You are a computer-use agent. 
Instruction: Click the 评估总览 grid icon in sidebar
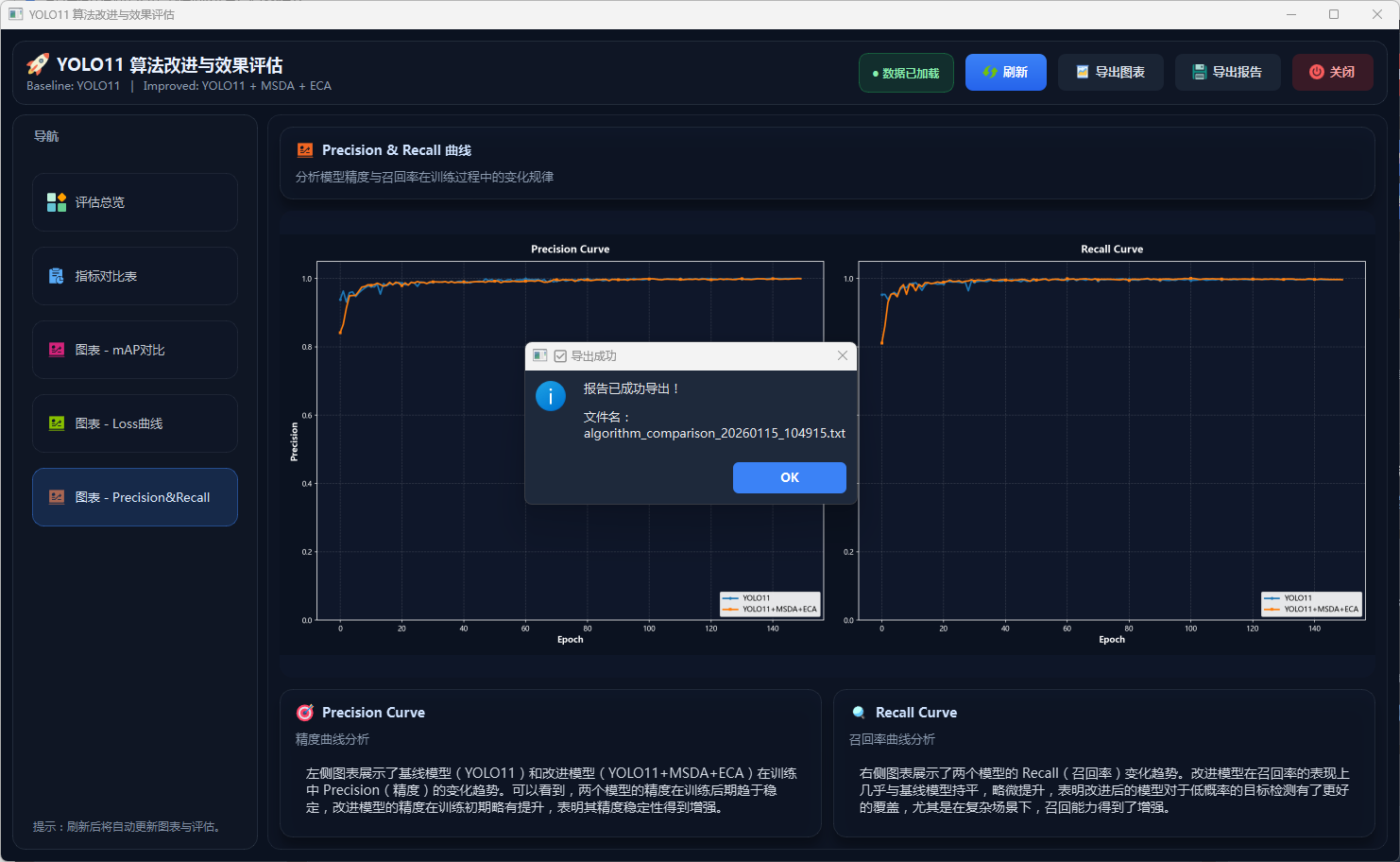[x=57, y=202]
